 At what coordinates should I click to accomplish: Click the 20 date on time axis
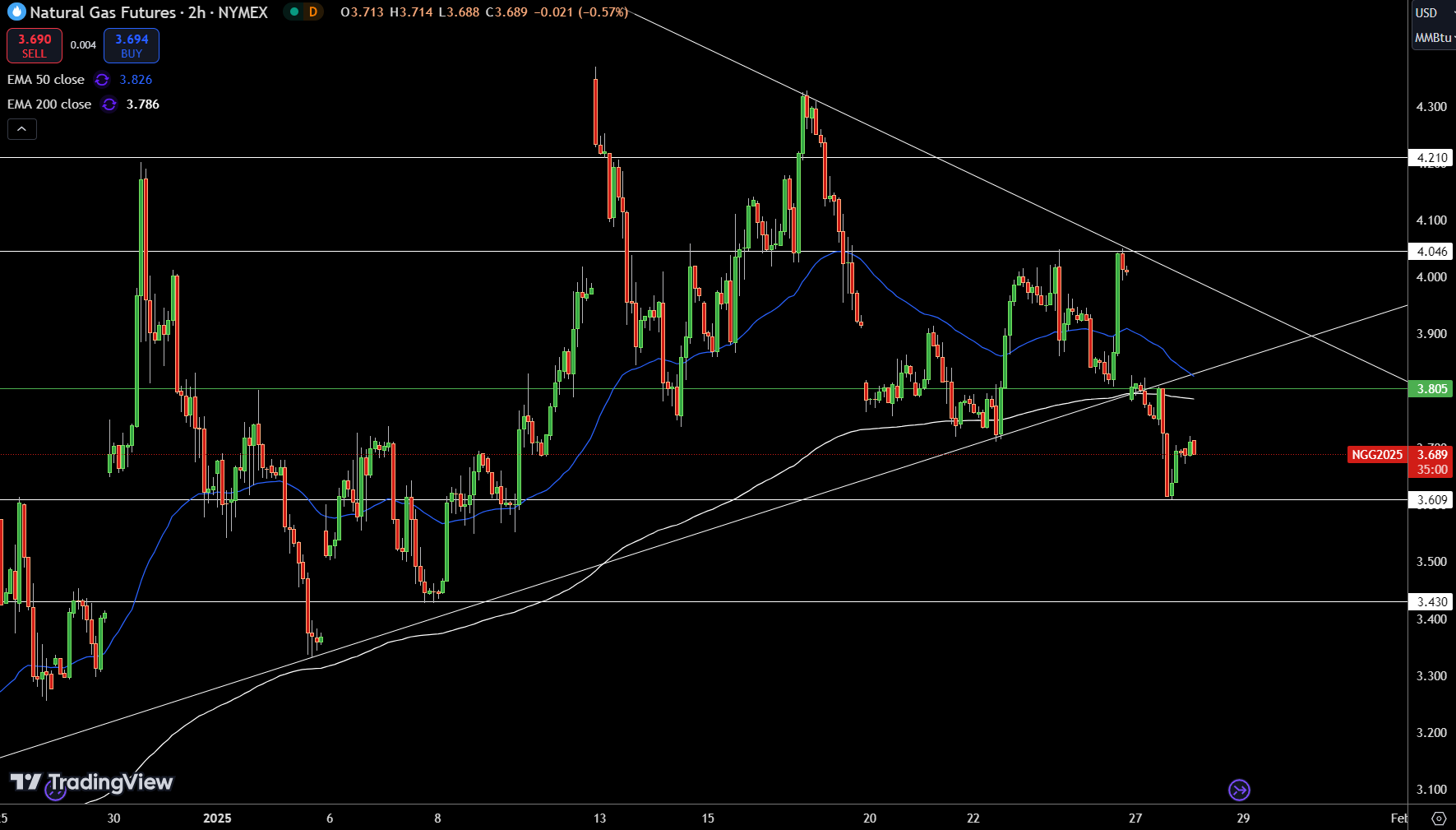pos(870,818)
